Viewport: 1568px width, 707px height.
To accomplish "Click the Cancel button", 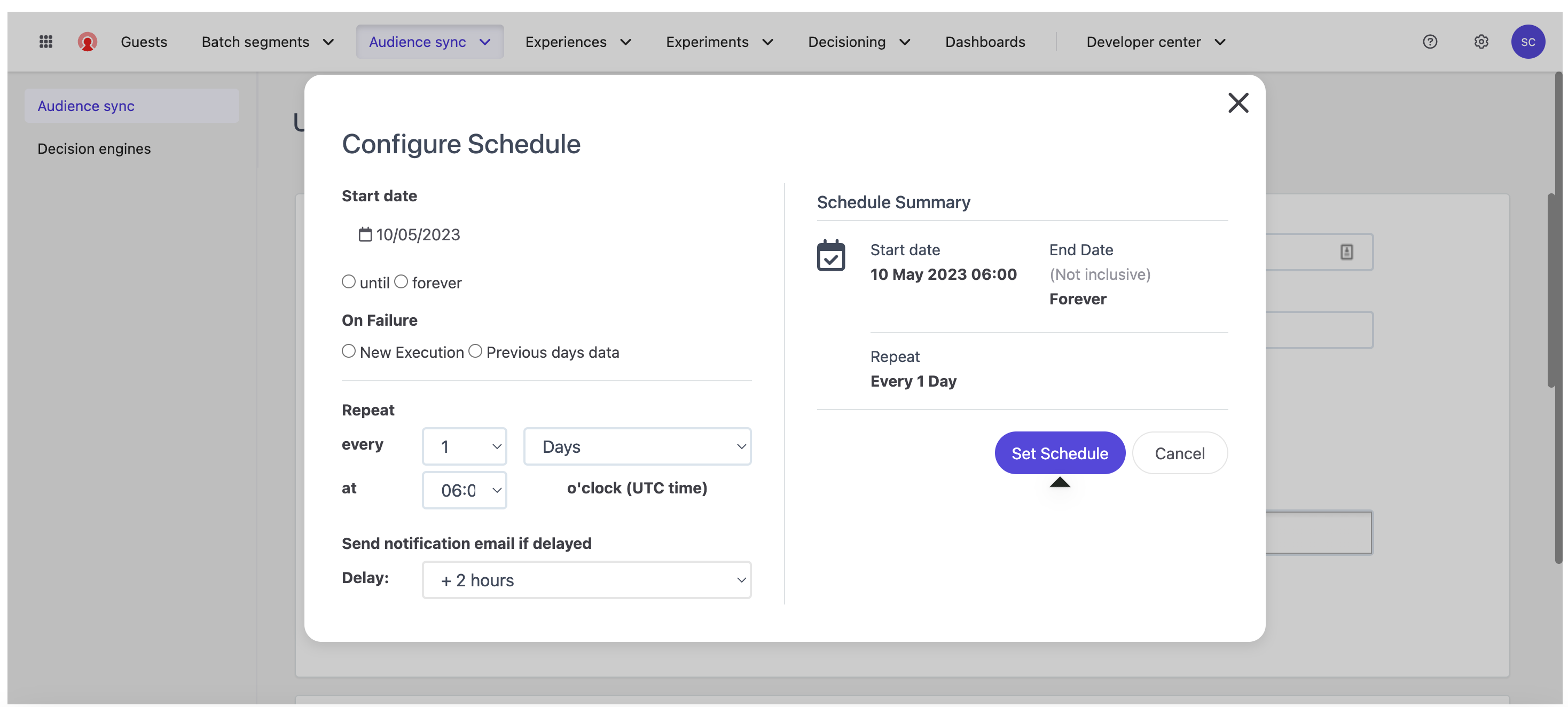I will [x=1179, y=453].
